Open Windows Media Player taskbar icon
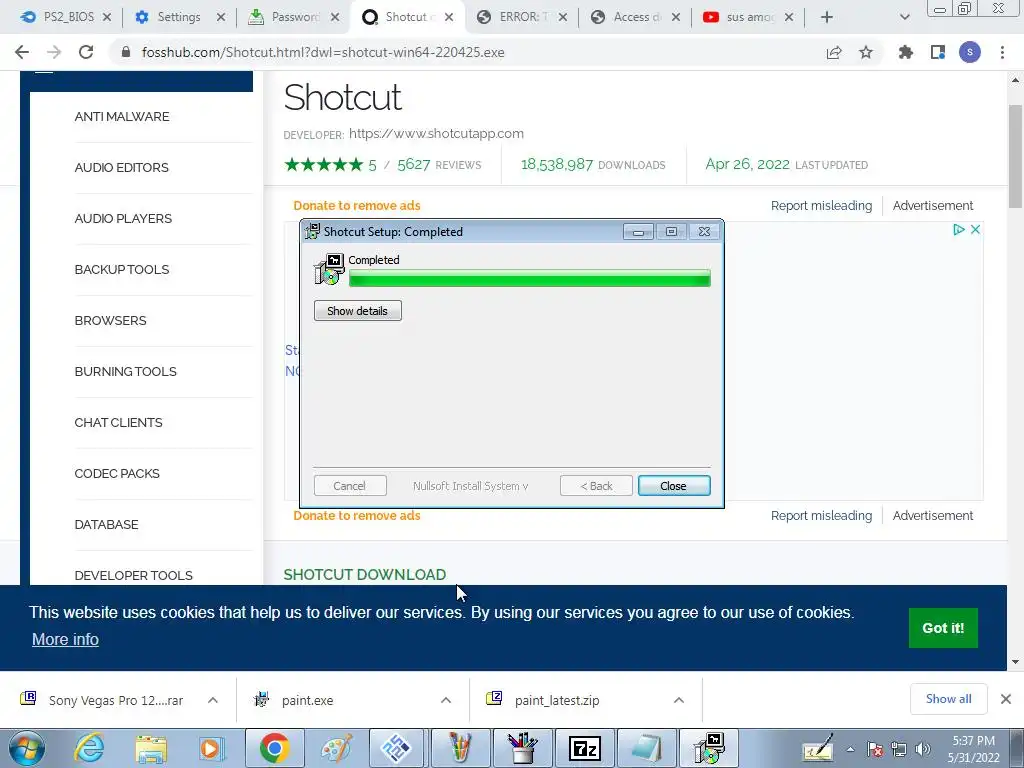The width and height of the screenshot is (1024, 768). point(212,748)
